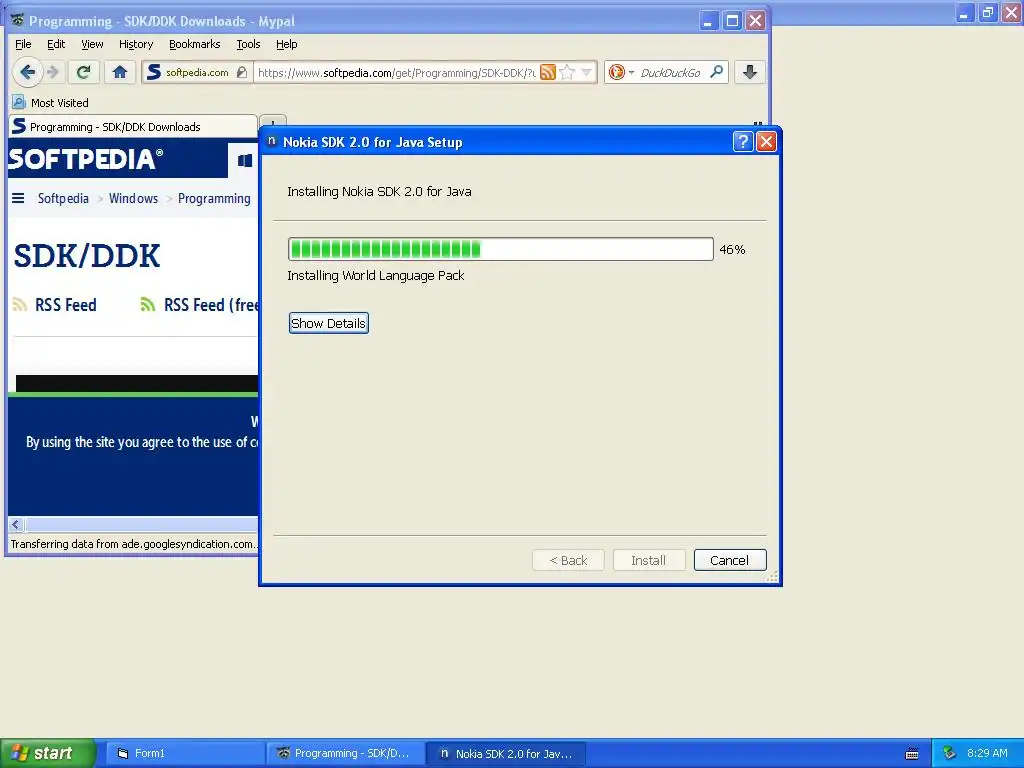Screen dimensions: 1024x768
Task: Open the Edit menu
Action: [x=56, y=44]
